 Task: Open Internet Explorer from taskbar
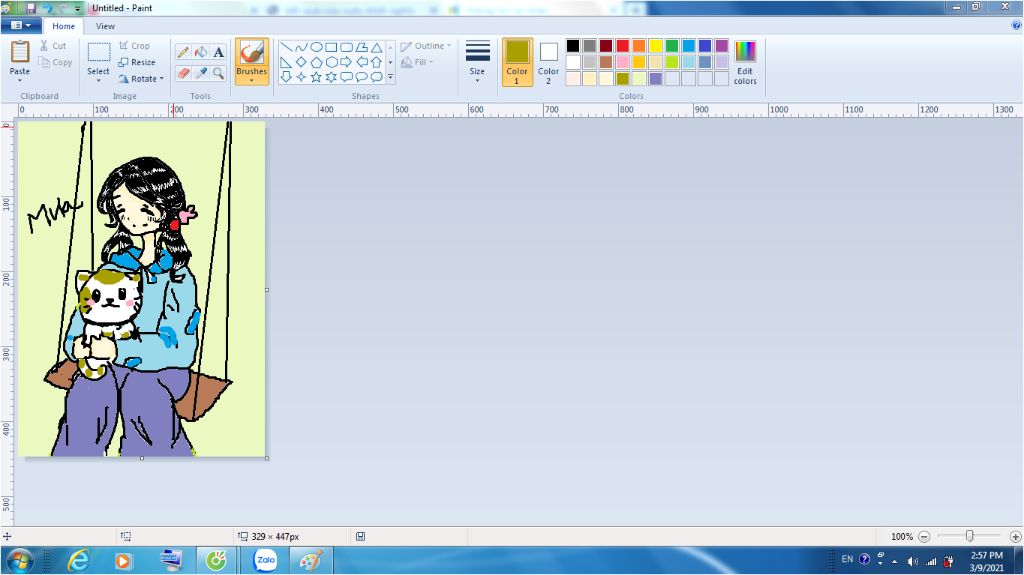coord(79,560)
